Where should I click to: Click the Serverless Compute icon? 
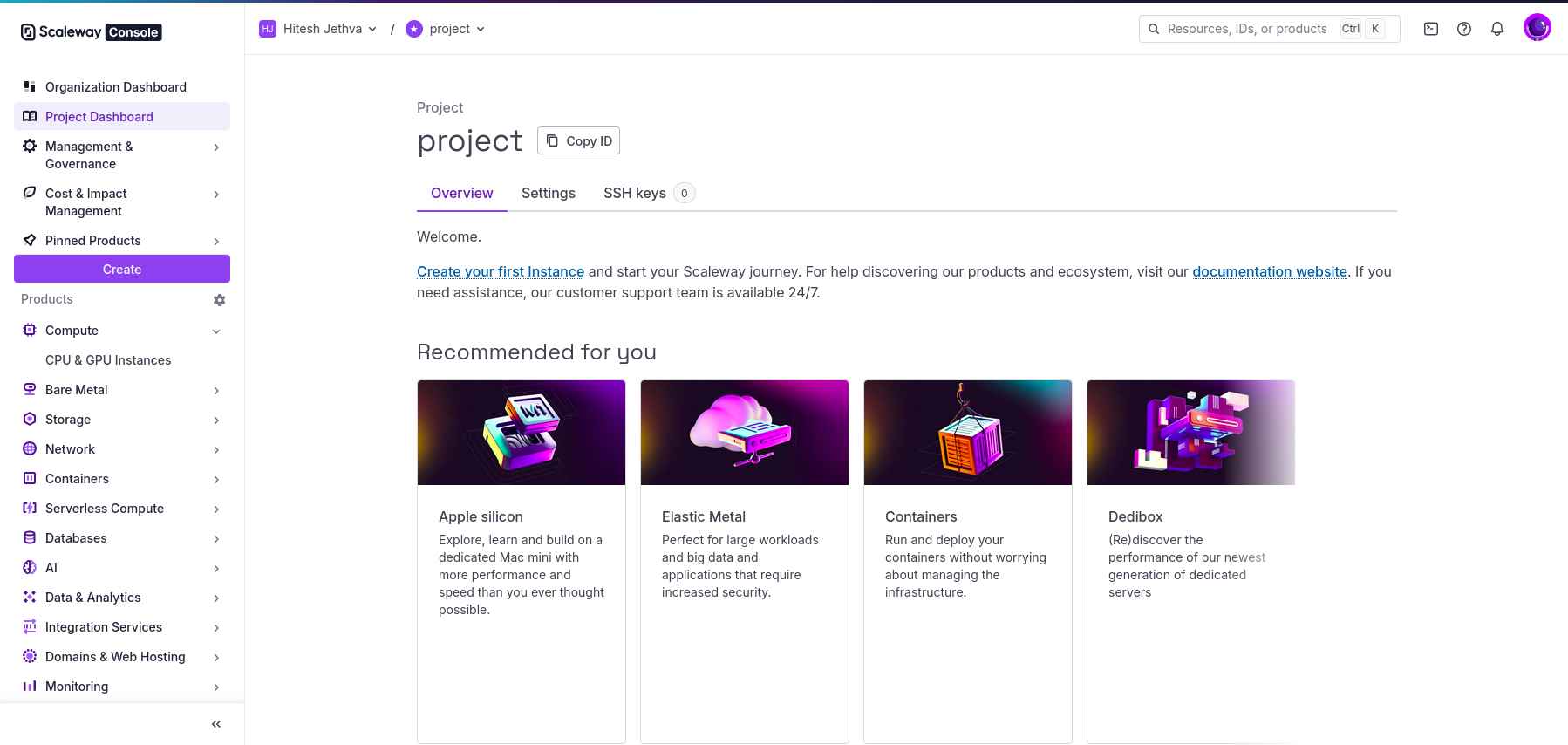coord(30,508)
